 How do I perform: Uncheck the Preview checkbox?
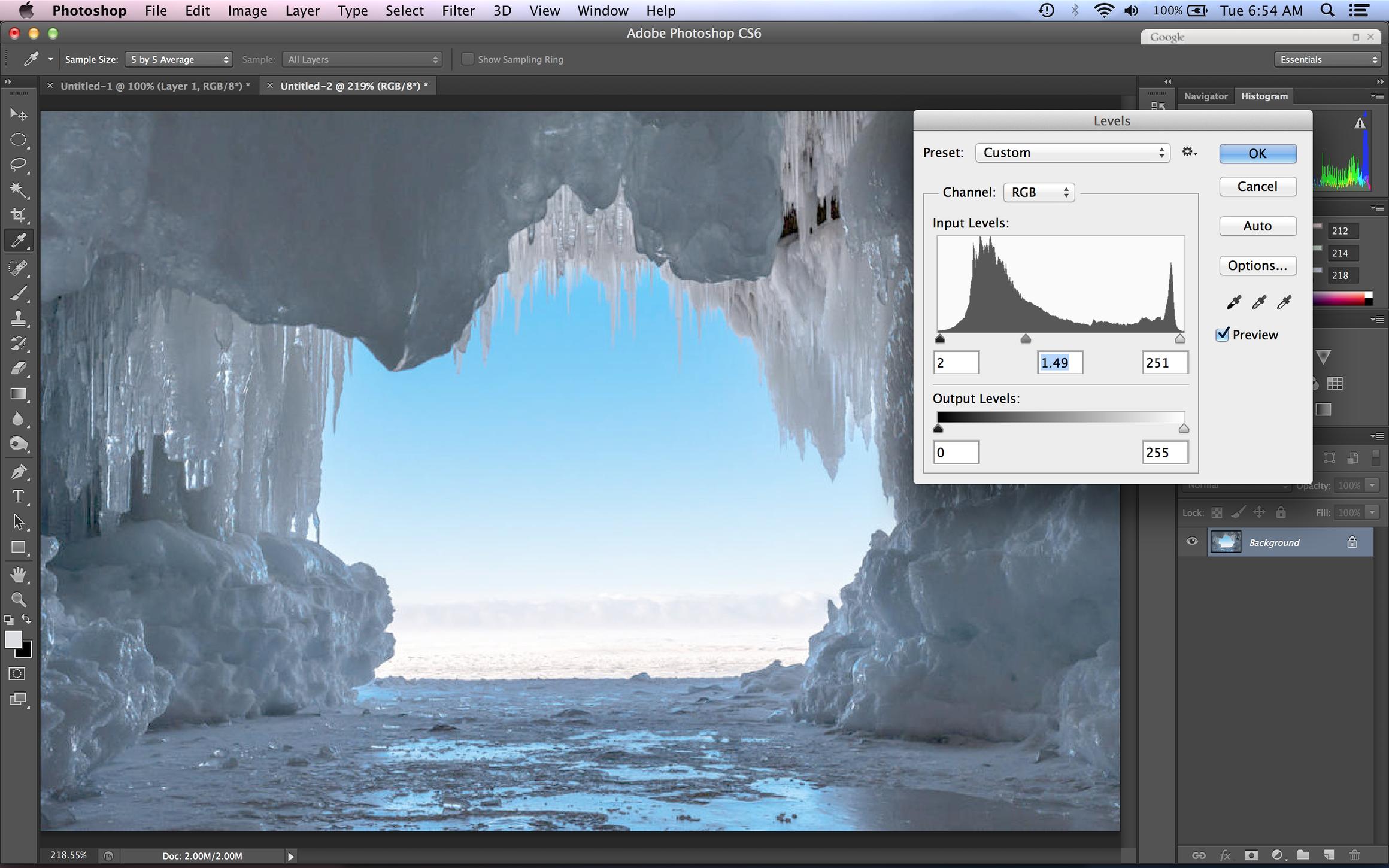[1223, 335]
